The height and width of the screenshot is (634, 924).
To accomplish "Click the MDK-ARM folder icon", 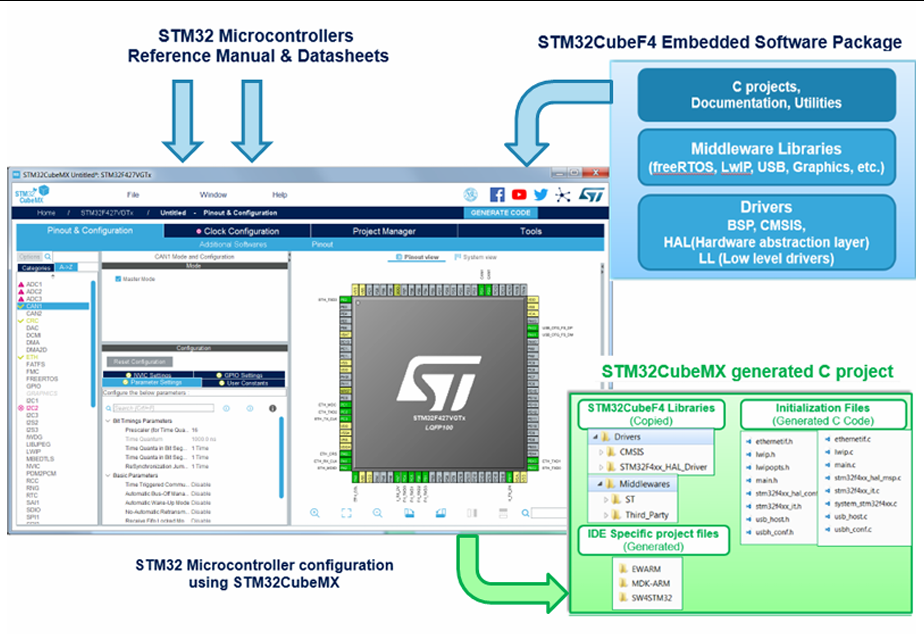I will tap(623, 583).
